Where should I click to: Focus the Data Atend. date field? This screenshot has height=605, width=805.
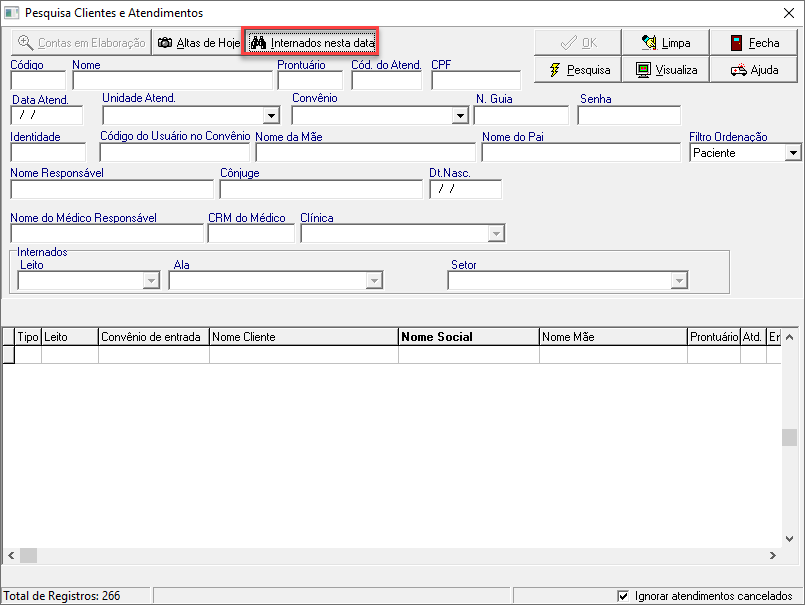pos(47,116)
